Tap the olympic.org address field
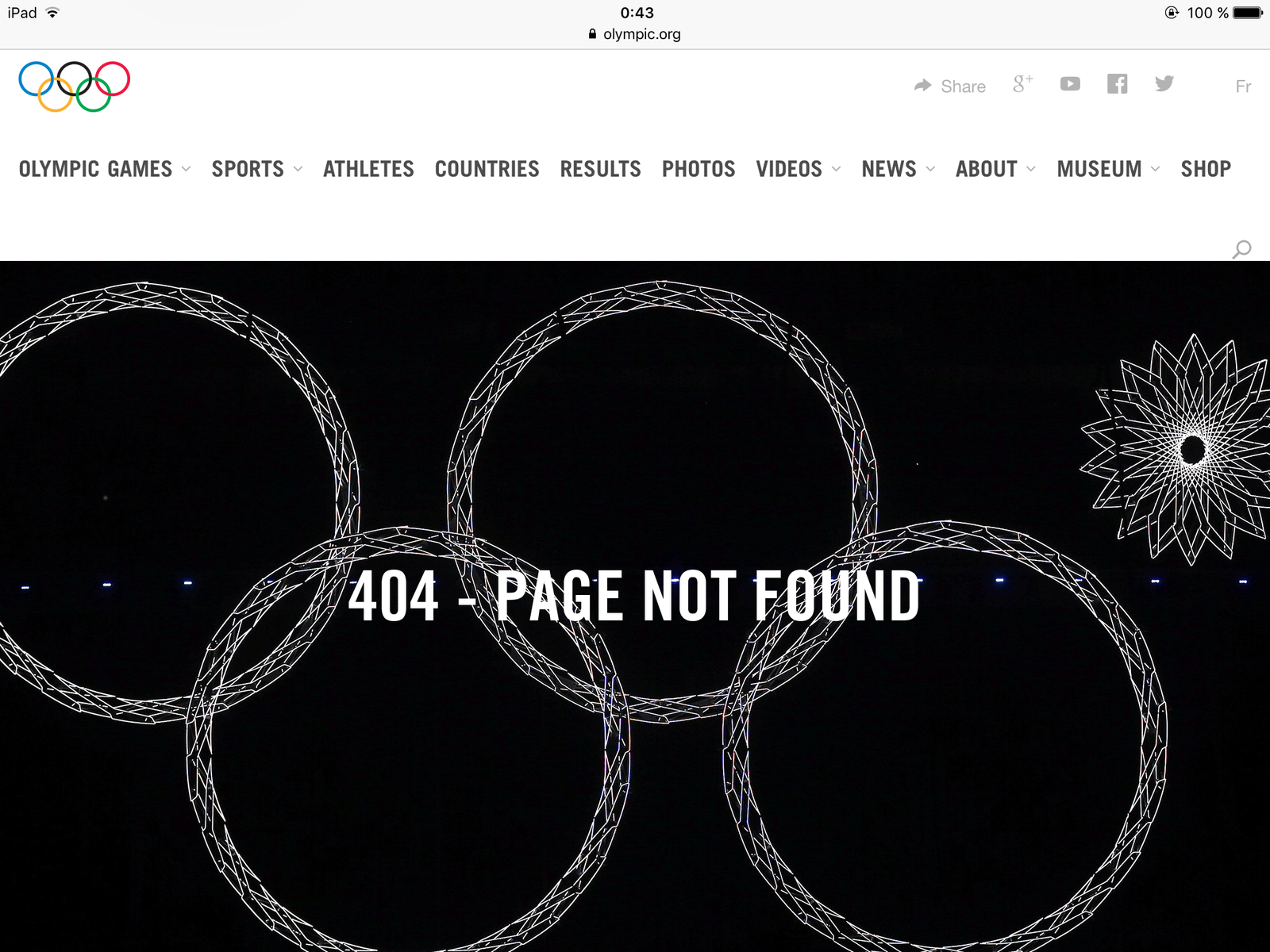 click(x=635, y=34)
